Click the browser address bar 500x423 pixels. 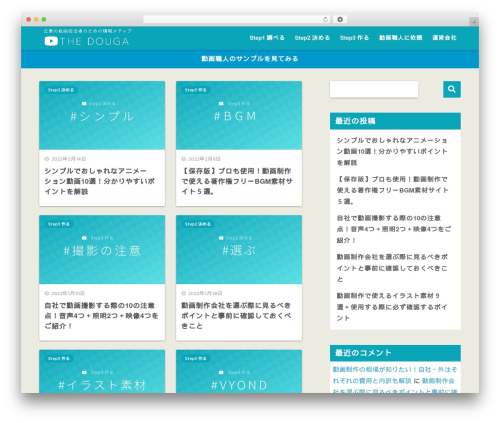[x=237, y=20]
